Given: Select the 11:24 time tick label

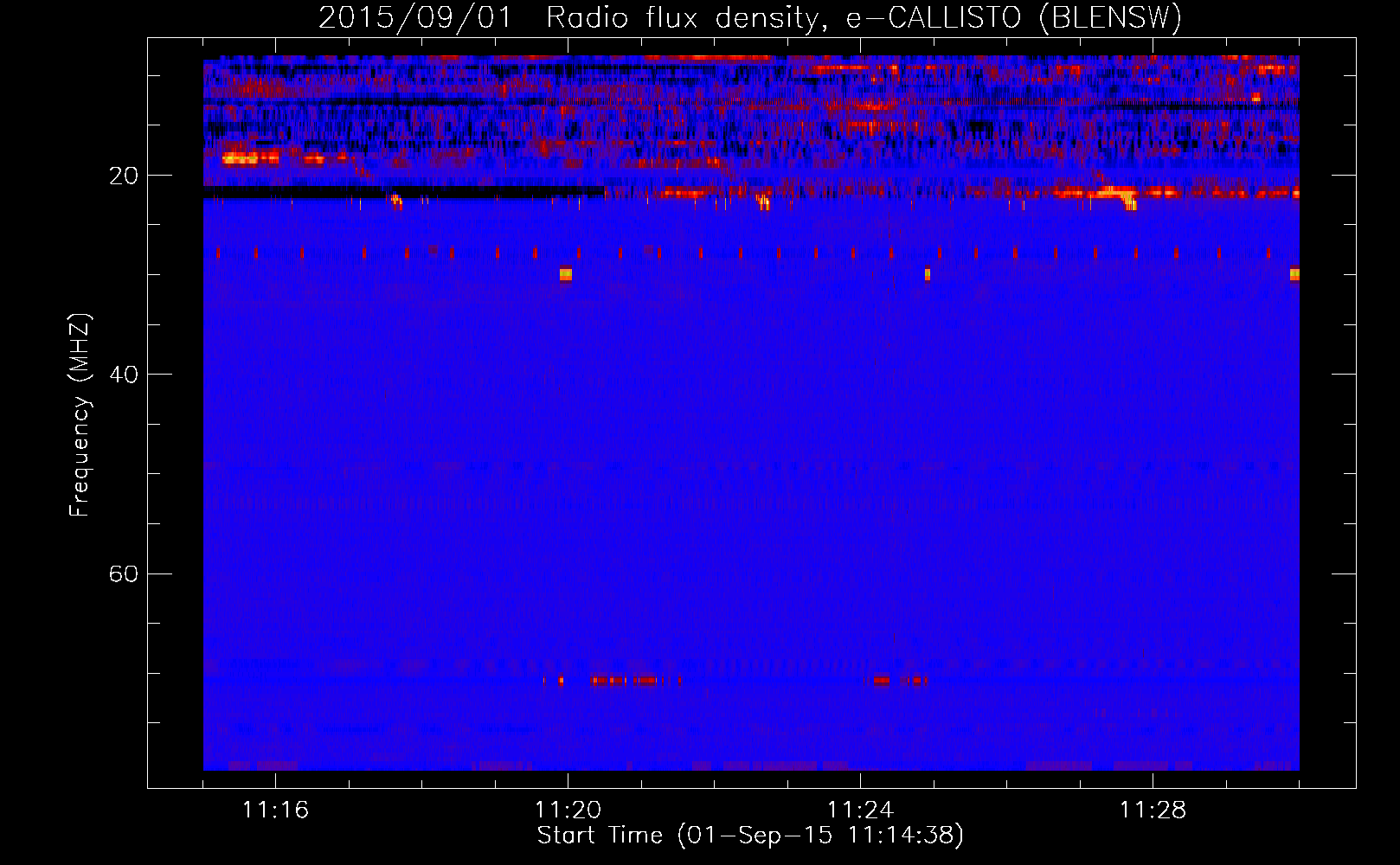Looking at the screenshot, I should 860,810.
